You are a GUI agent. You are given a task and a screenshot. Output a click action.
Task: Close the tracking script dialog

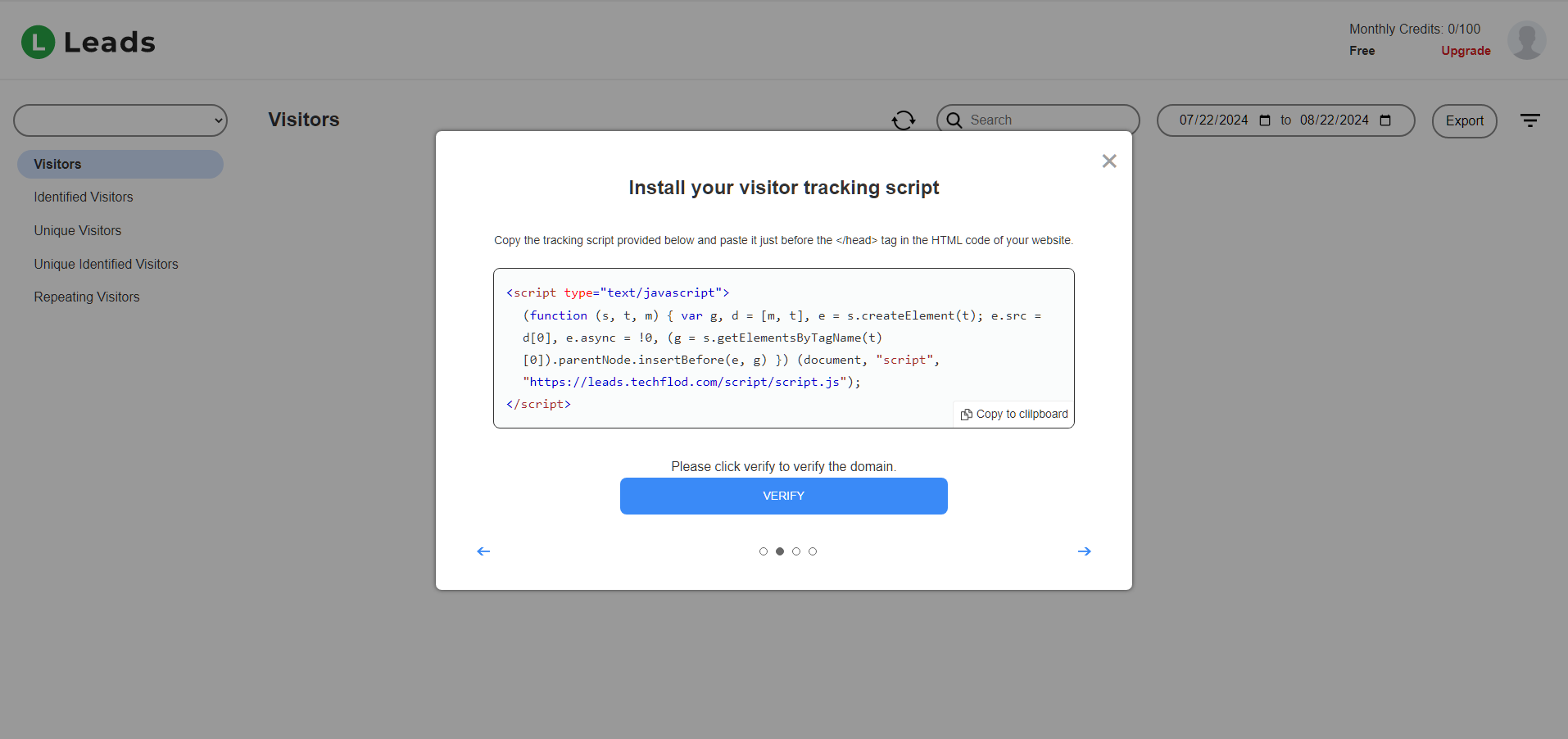(x=1109, y=161)
